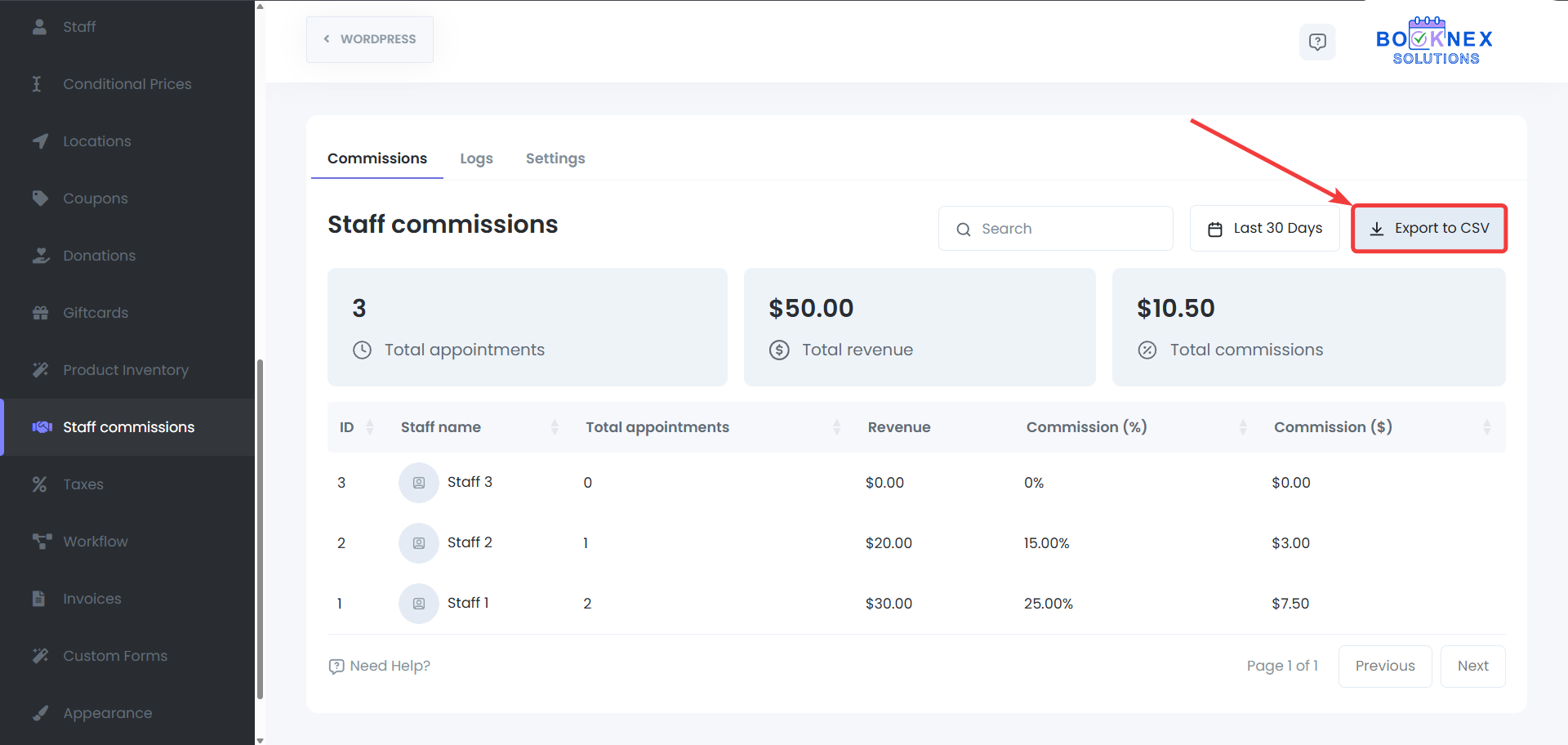Select the Coupons tag icon

[39, 198]
